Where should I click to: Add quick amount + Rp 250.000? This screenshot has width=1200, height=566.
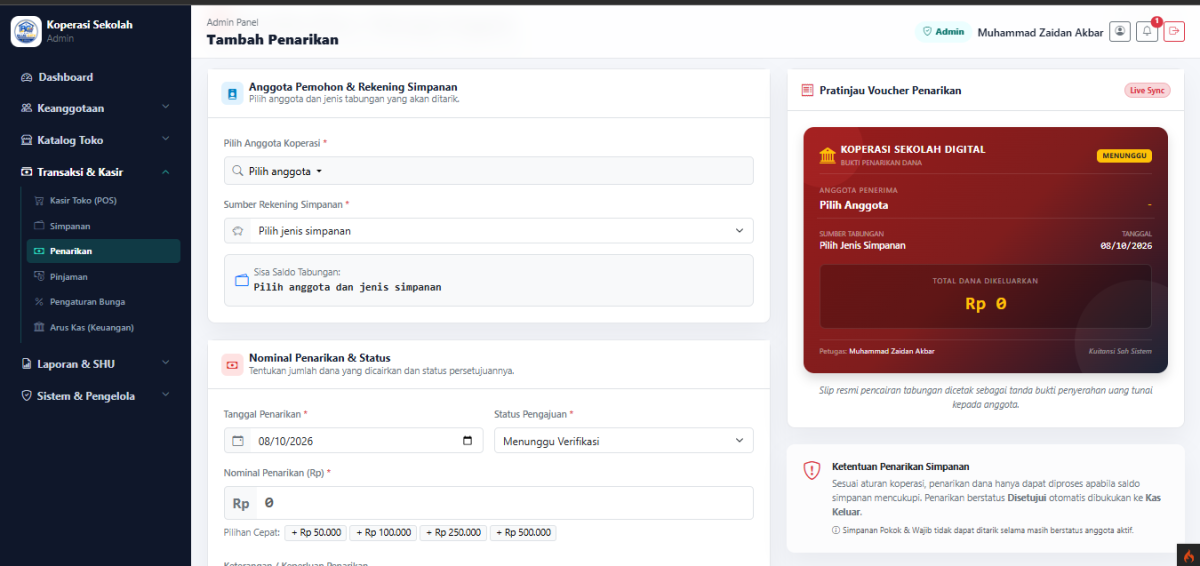click(453, 533)
